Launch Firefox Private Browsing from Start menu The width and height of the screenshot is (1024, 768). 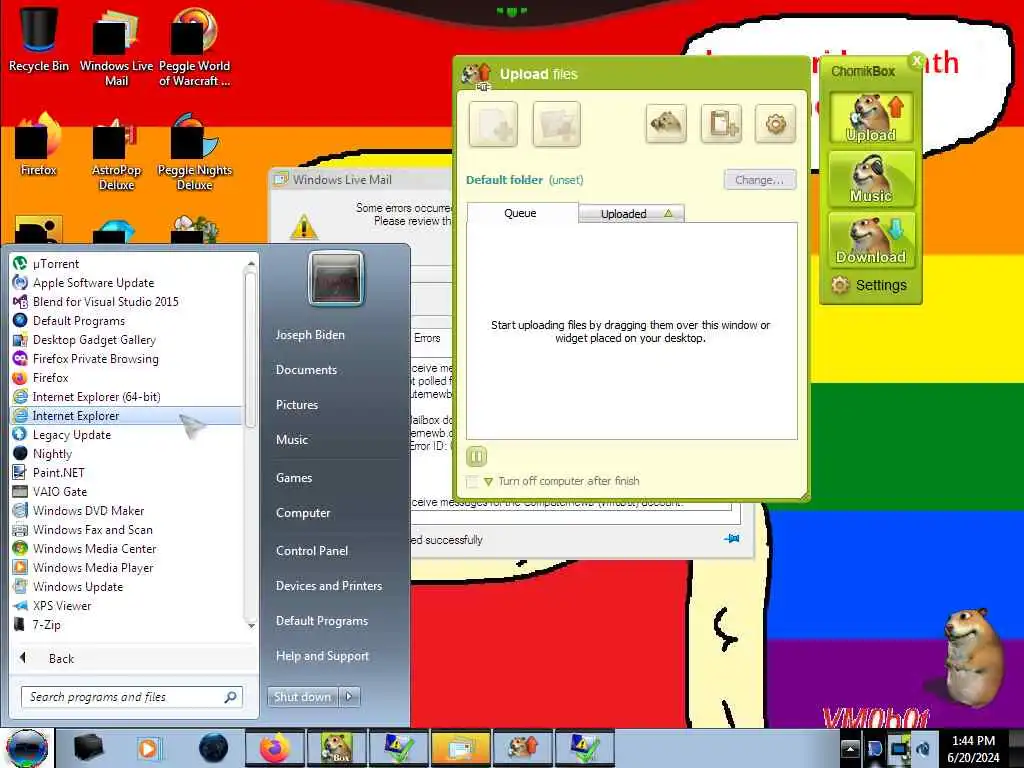click(127, 359)
